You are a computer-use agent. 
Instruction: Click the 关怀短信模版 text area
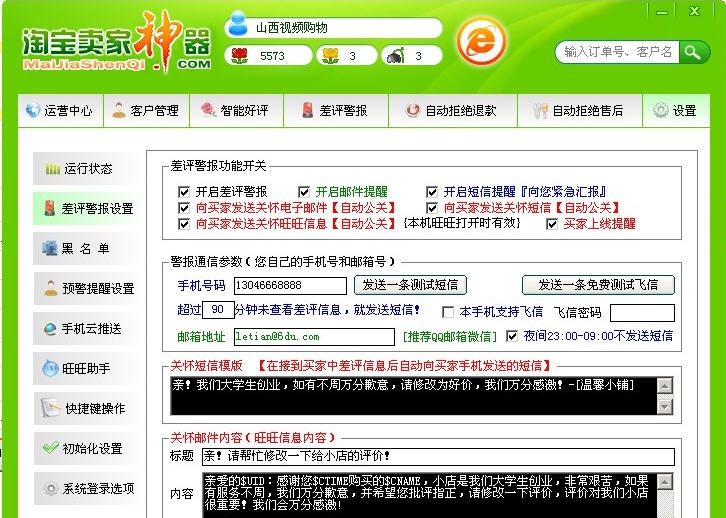pos(413,396)
